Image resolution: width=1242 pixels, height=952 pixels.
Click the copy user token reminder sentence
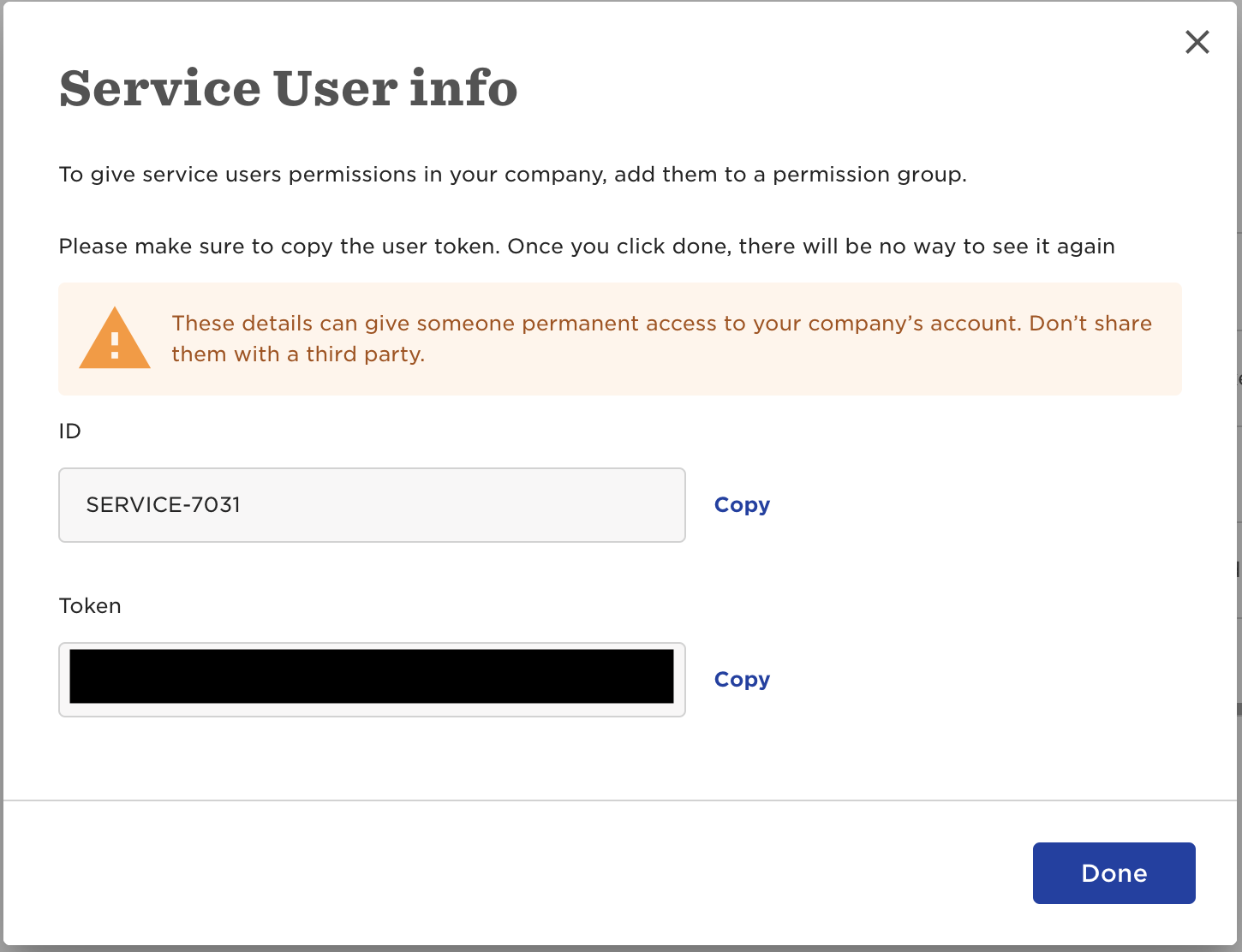point(587,247)
